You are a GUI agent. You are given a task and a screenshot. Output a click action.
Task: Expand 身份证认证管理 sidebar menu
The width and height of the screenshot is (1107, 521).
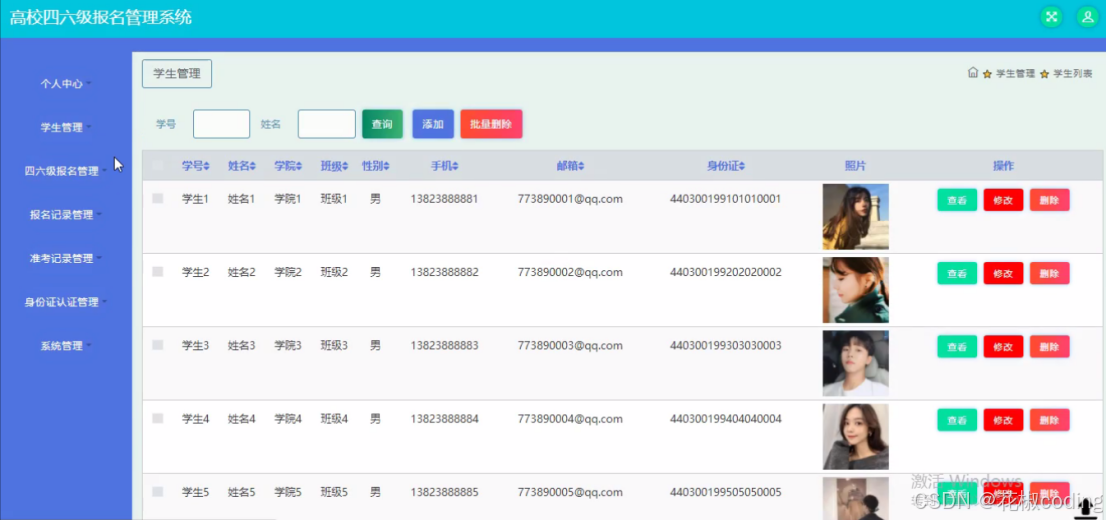click(66, 302)
